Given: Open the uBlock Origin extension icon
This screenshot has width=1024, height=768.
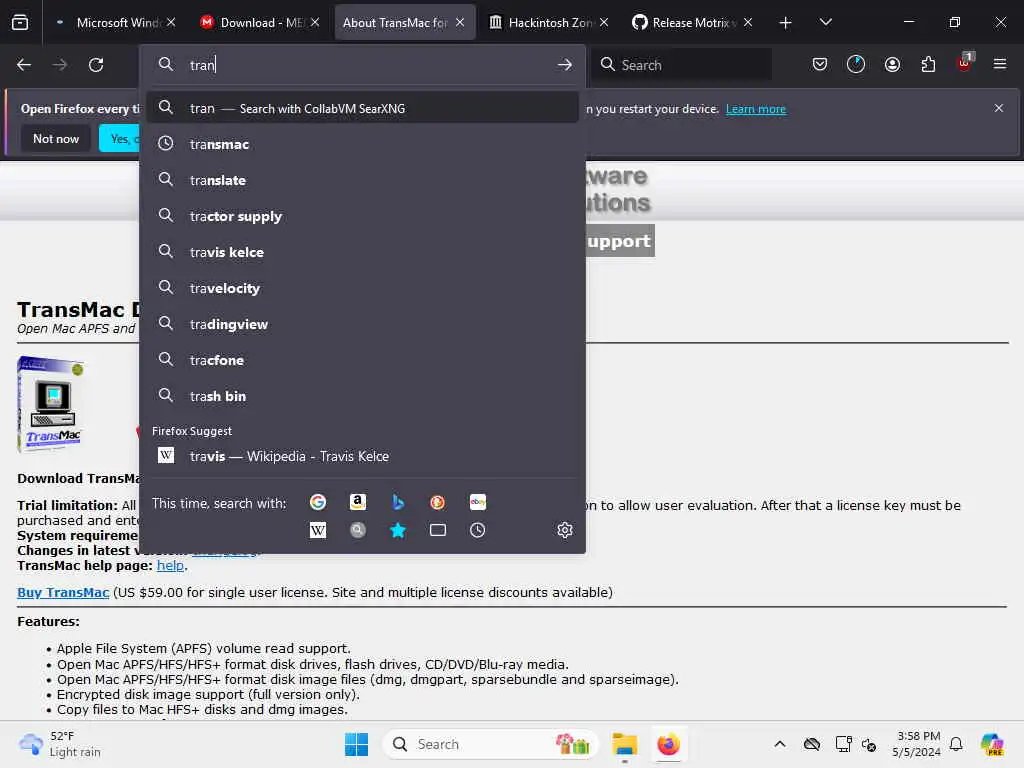Looking at the screenshot, I should click(965, 63).
